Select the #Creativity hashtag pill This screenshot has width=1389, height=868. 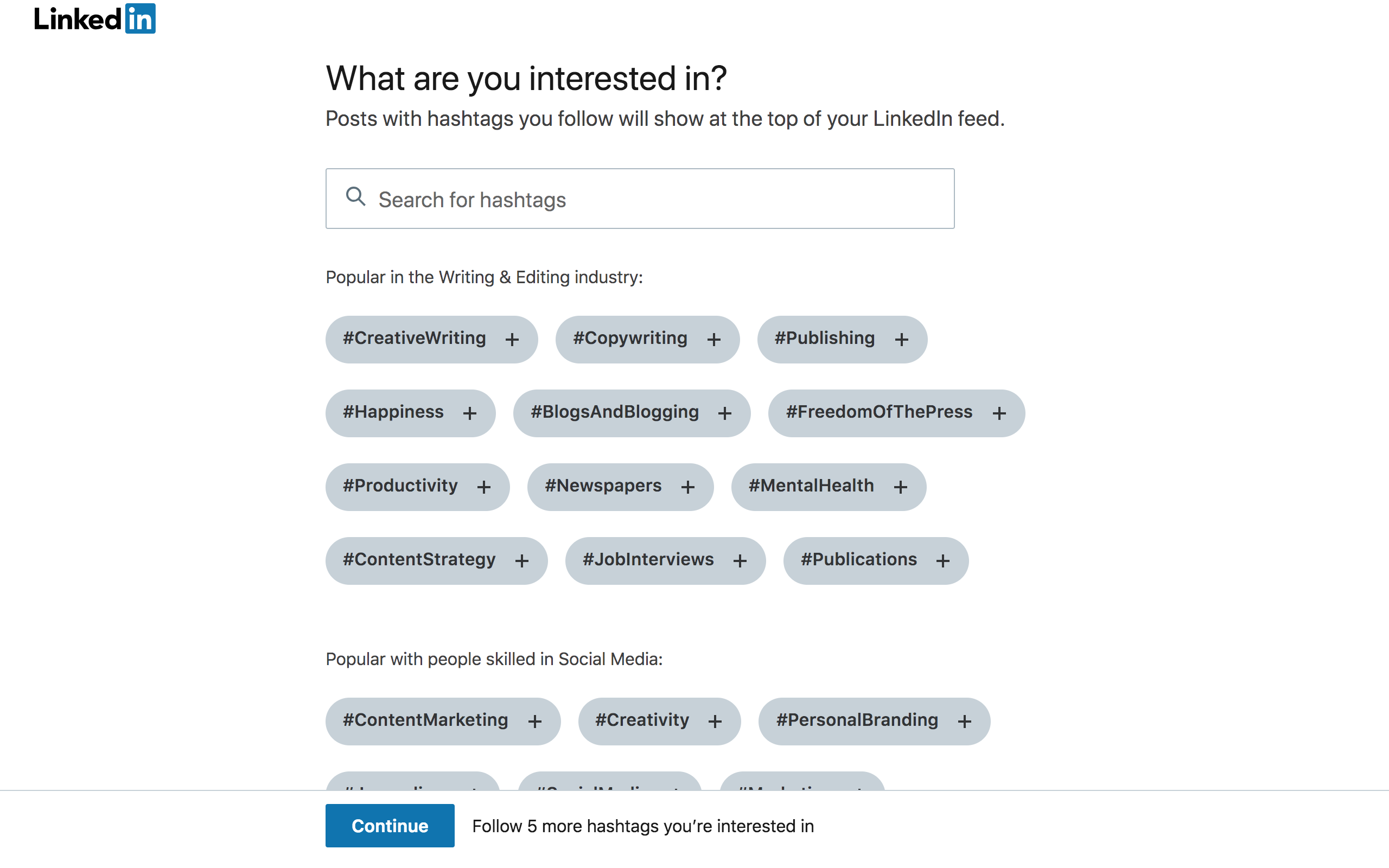[659, 722]
